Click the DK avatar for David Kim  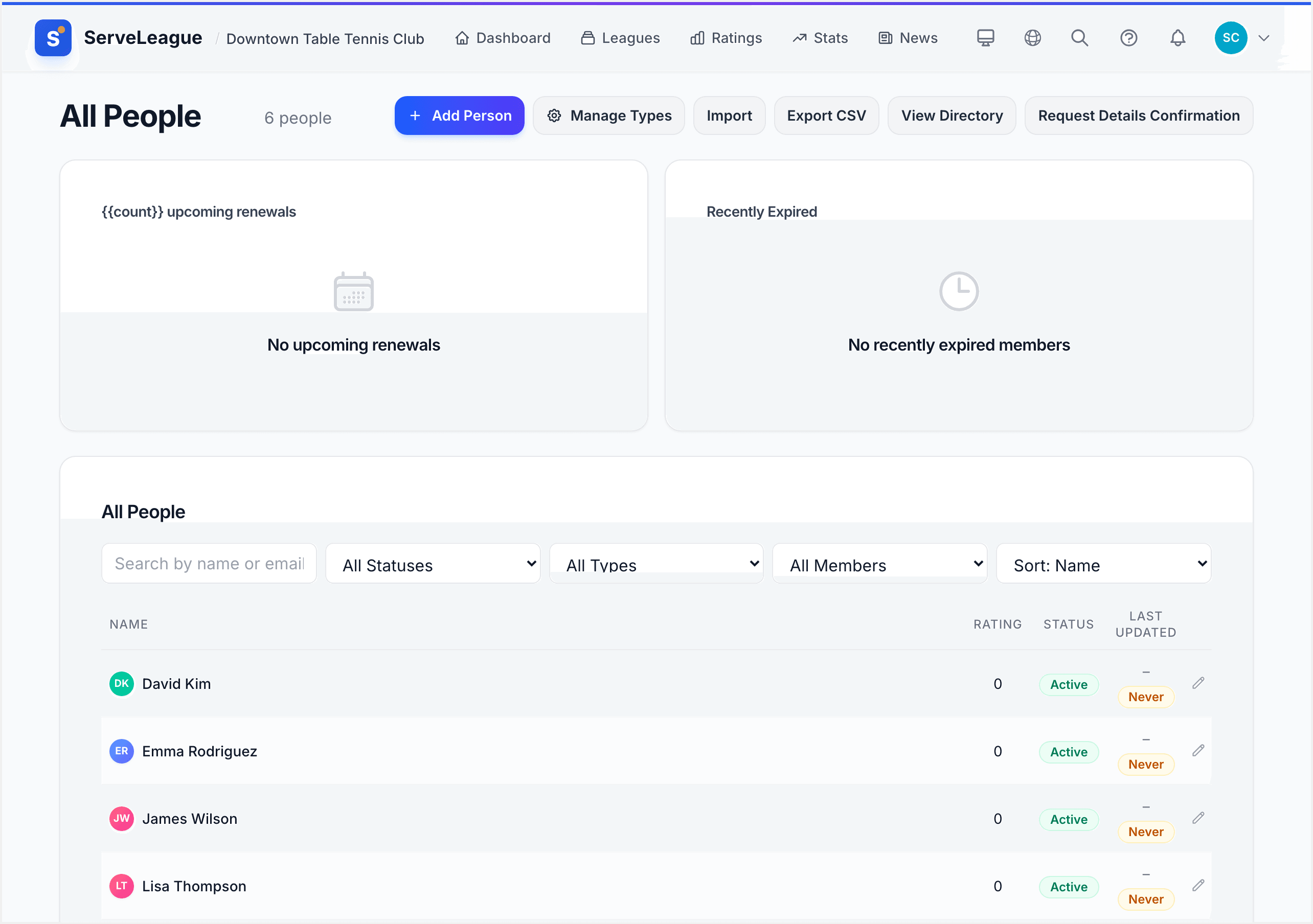coord(121,683)
